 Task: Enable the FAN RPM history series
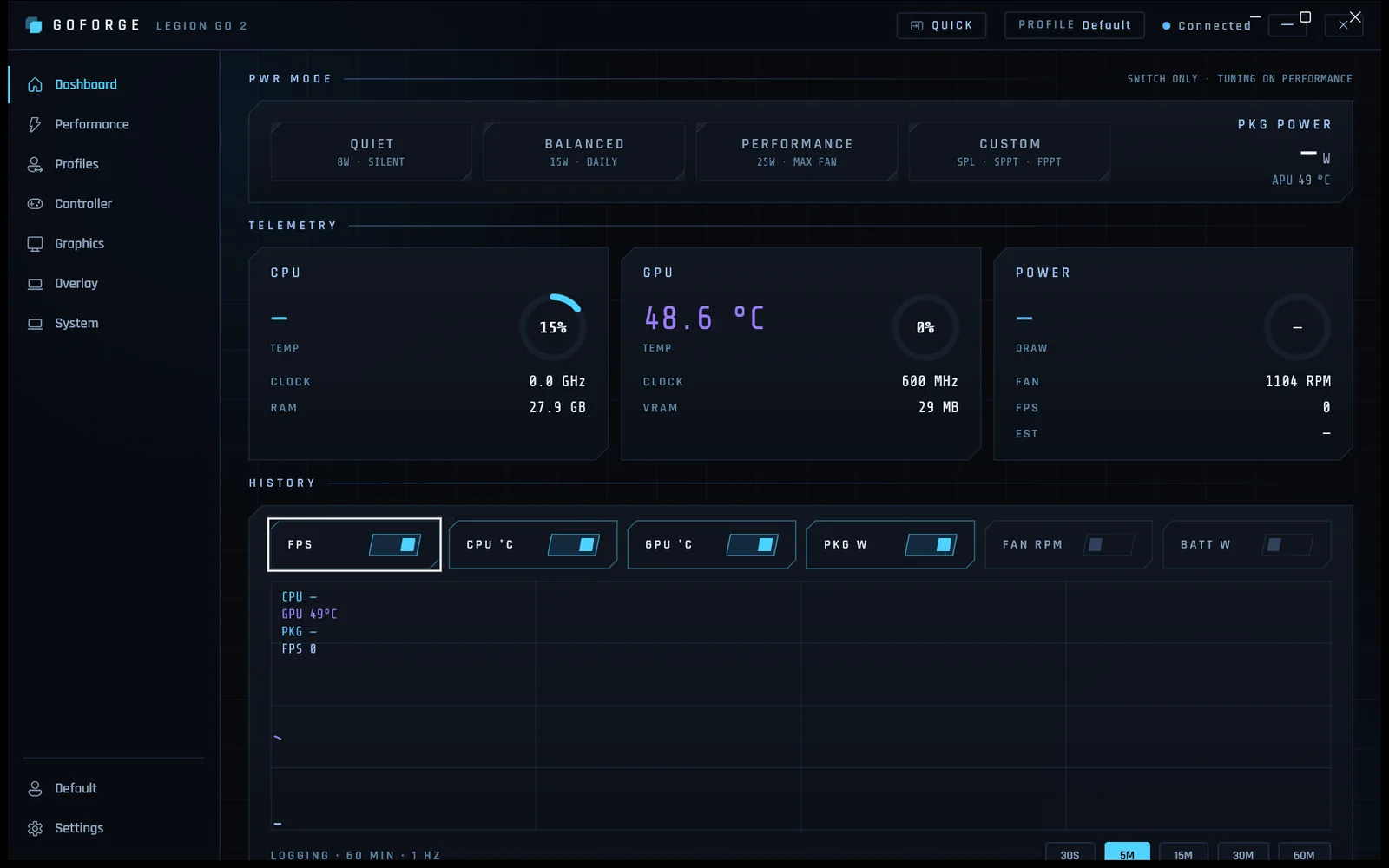click(1109, 544)
